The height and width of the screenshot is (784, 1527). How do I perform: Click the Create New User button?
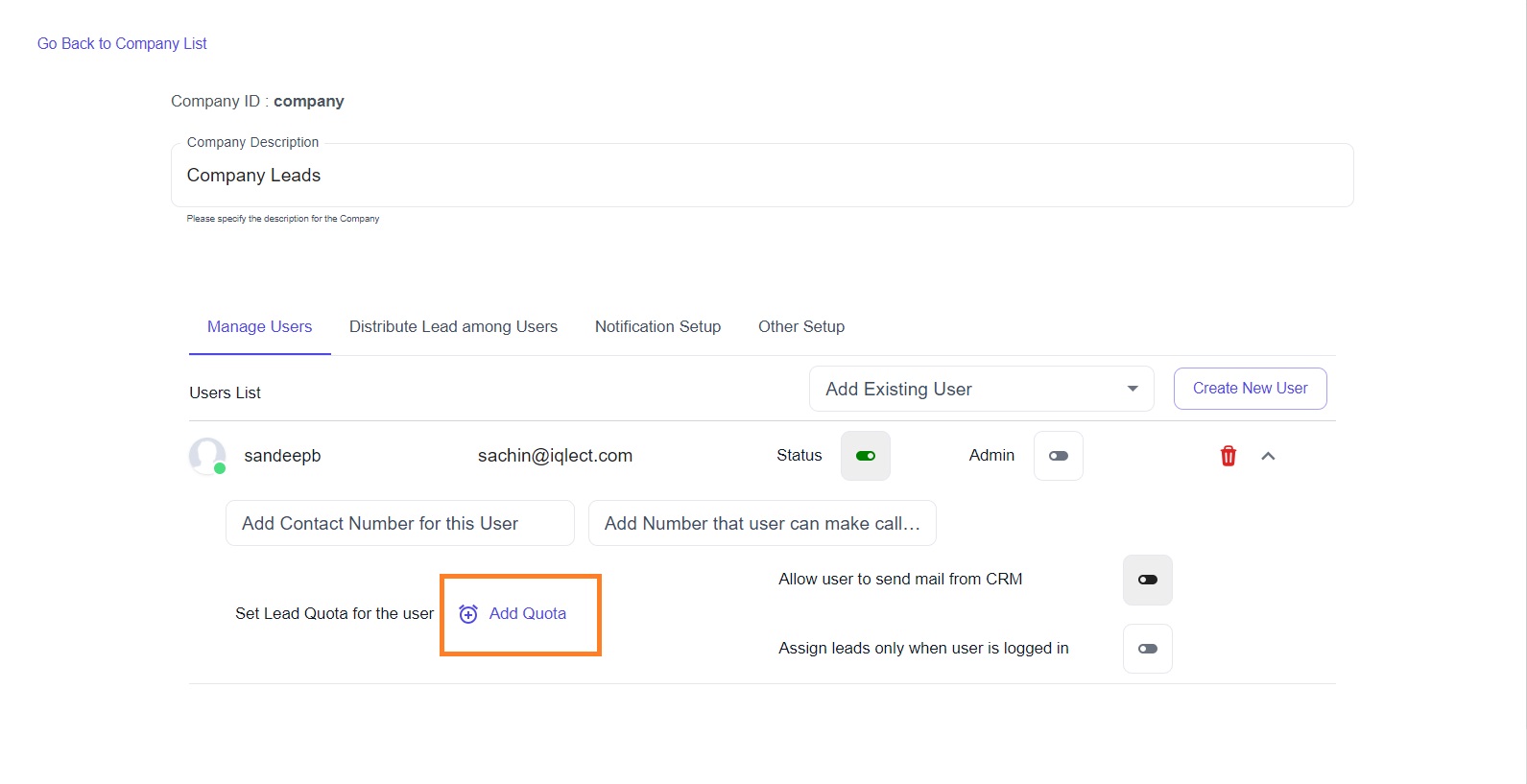(1250, 389)
